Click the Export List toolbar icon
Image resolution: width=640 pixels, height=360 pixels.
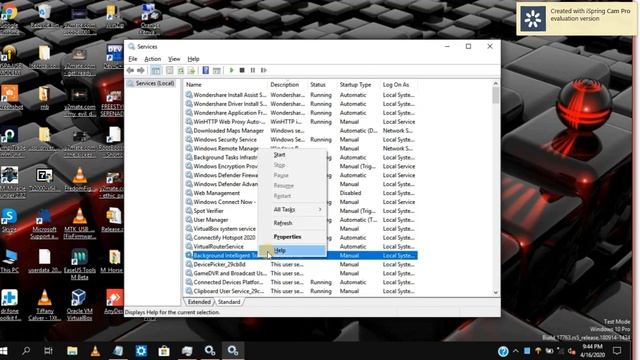coord(191,70)
